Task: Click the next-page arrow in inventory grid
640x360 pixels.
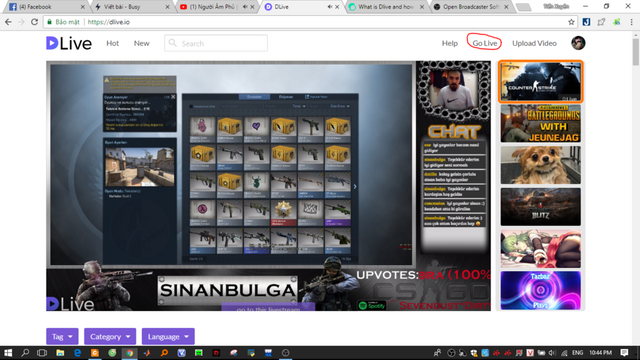Action: (x=355, y=187)
